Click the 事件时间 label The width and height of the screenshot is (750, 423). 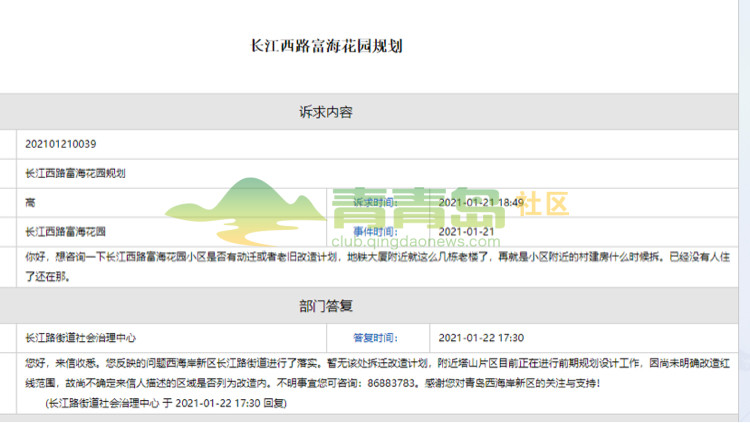pyautogui.click(x=375, y=232)
